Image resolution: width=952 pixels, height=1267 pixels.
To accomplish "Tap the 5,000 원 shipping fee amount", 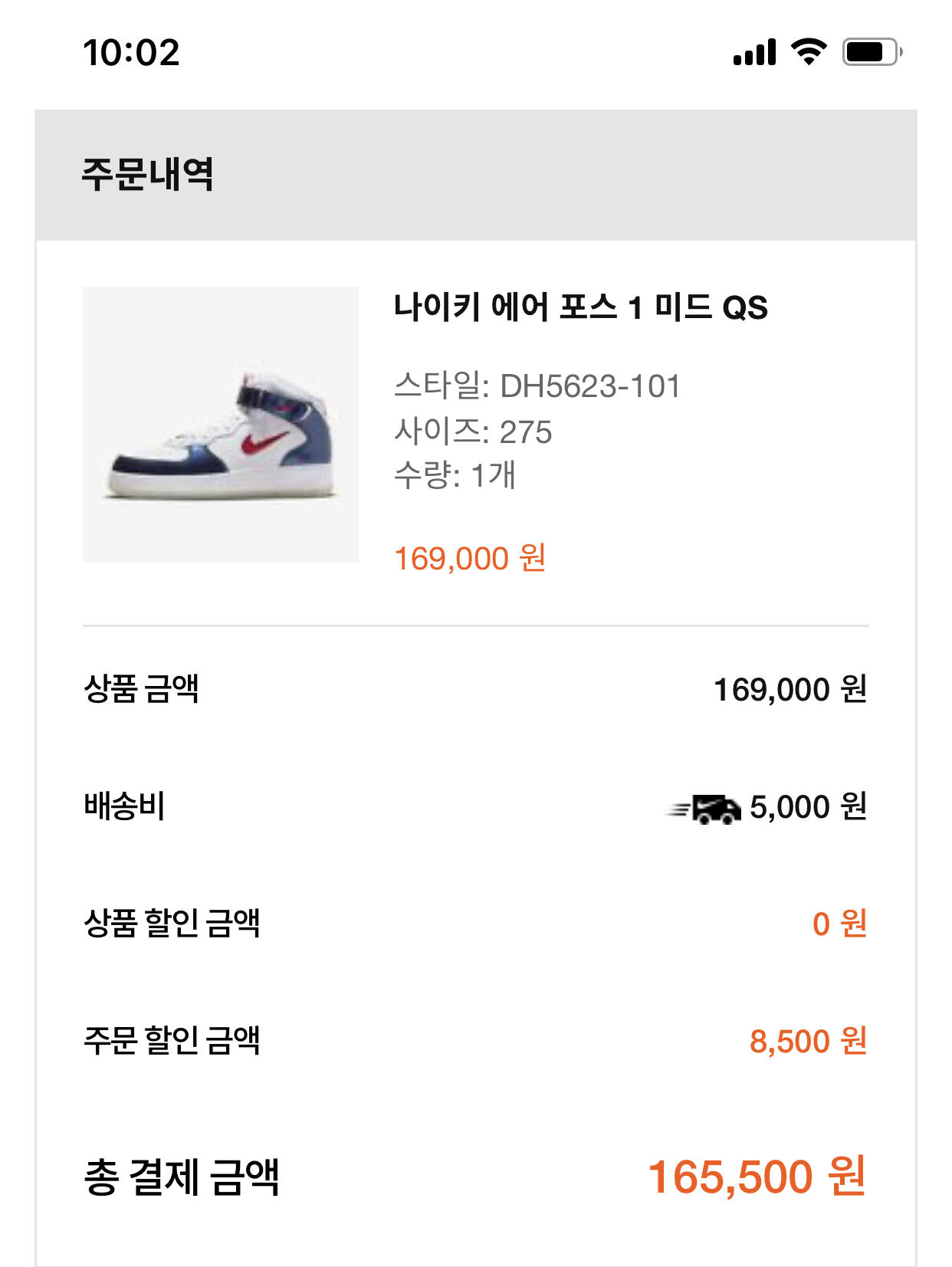I will (x=808, y=806).
